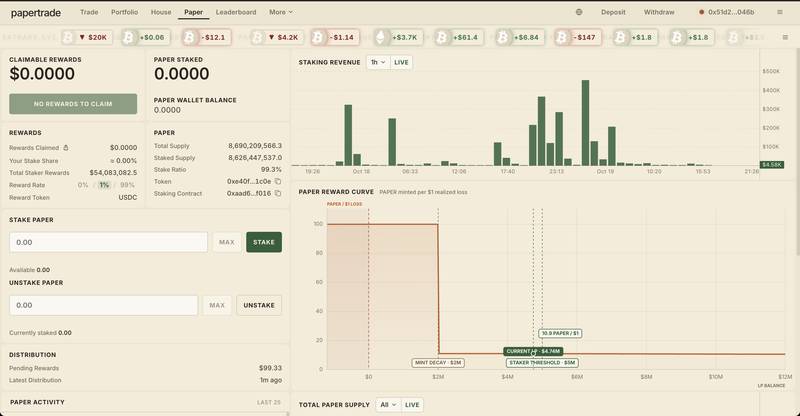Click the +$0.06 Bitcoin ticker chip
Screen dimensions: 800x416
[x=146, y=37]
